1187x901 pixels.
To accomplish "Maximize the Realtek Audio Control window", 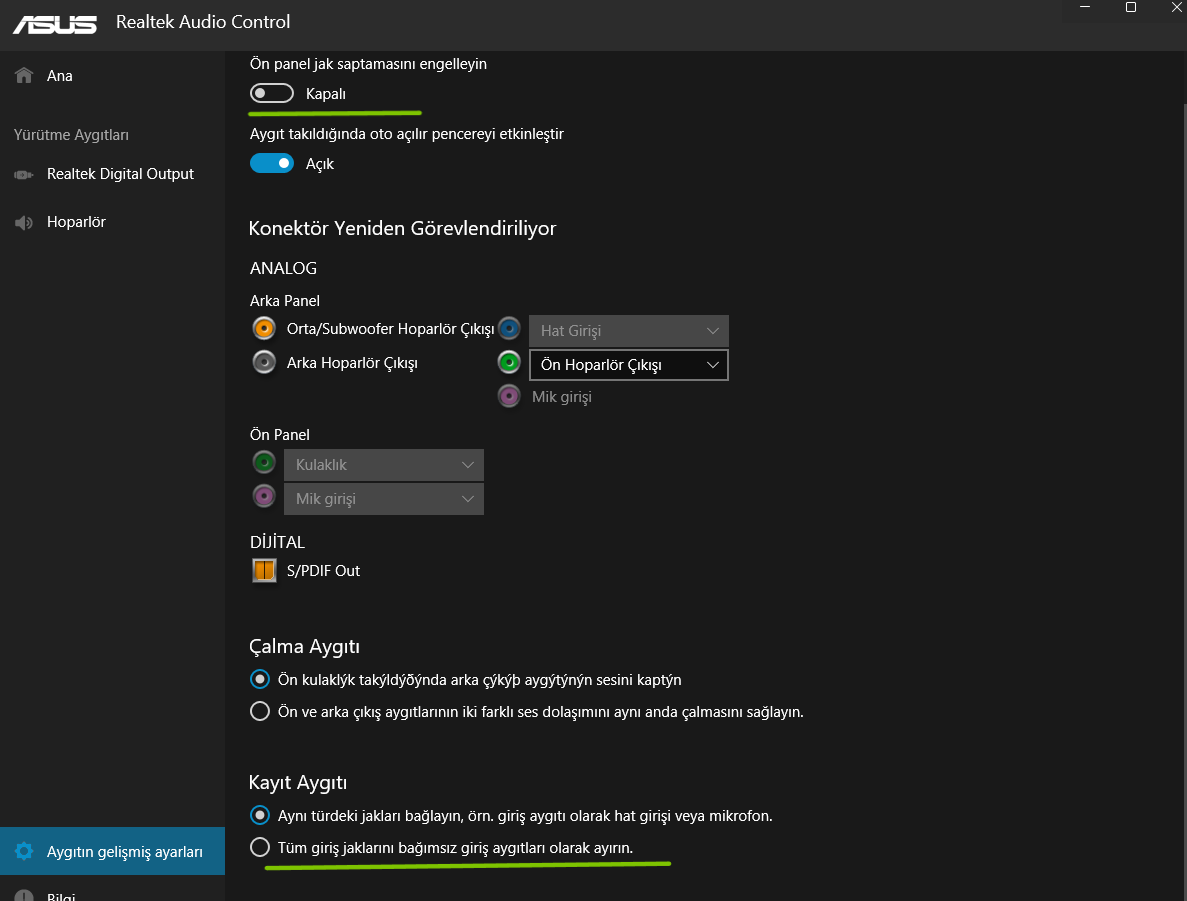I will pyautogui.click(x=1131, y=8).
